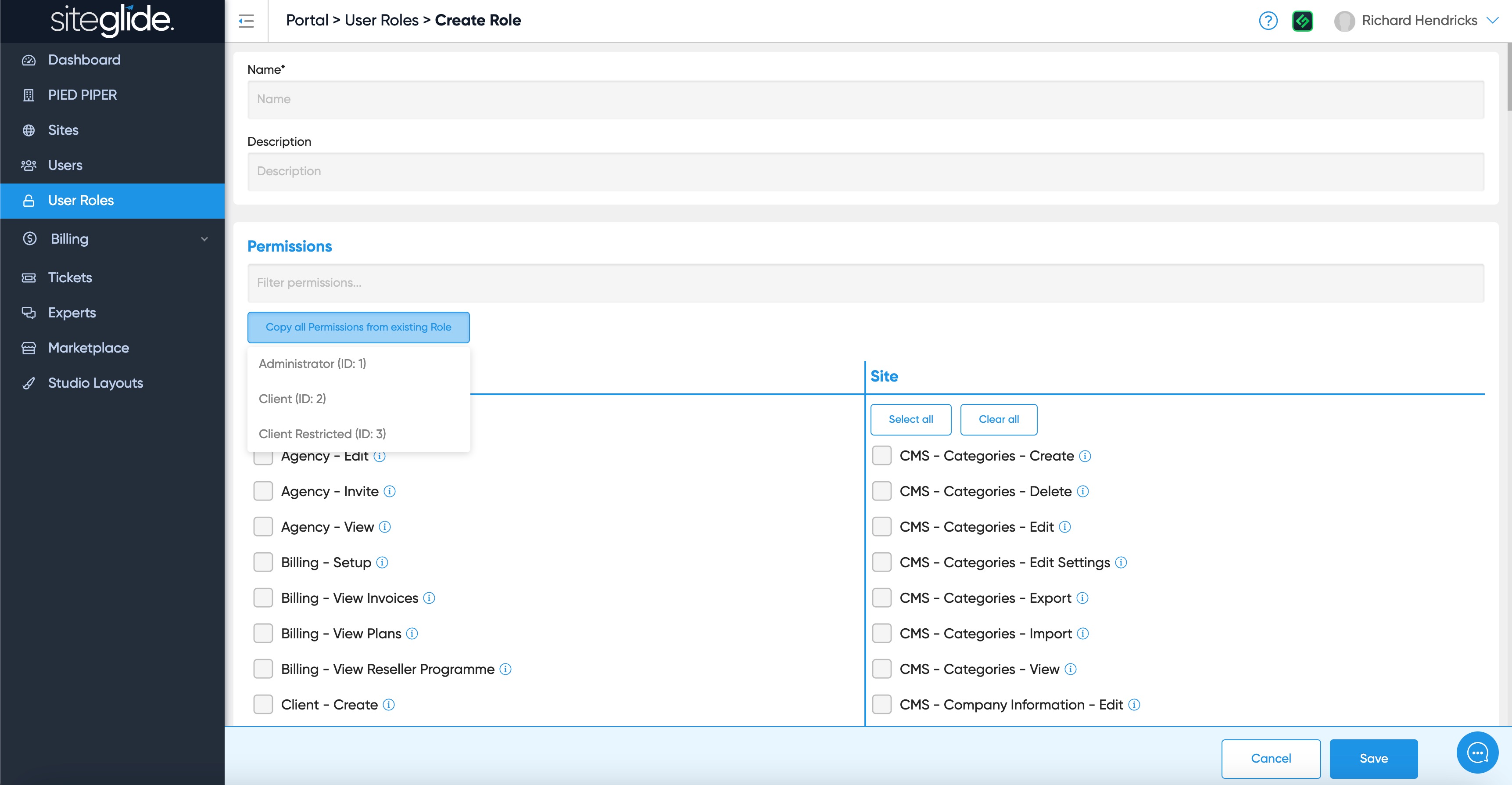Image resolution: width=1512 pixels, height=785 pixels.
Task: Click info icon next to Agency - Invite
Action: pos(390,491)
